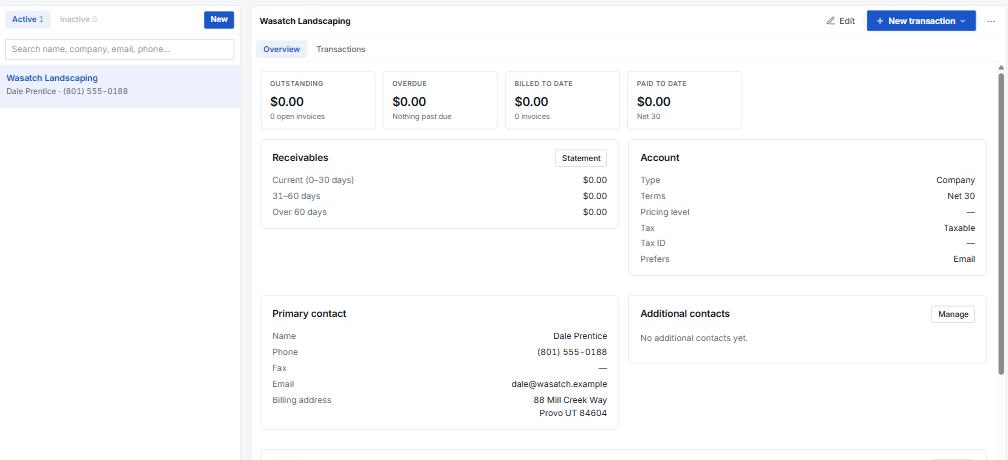Image resolution: width=1008 pixels, height=460 pixels.
Task: Select Wasatch Landscaping in customer list
Action: coord(120,84)
